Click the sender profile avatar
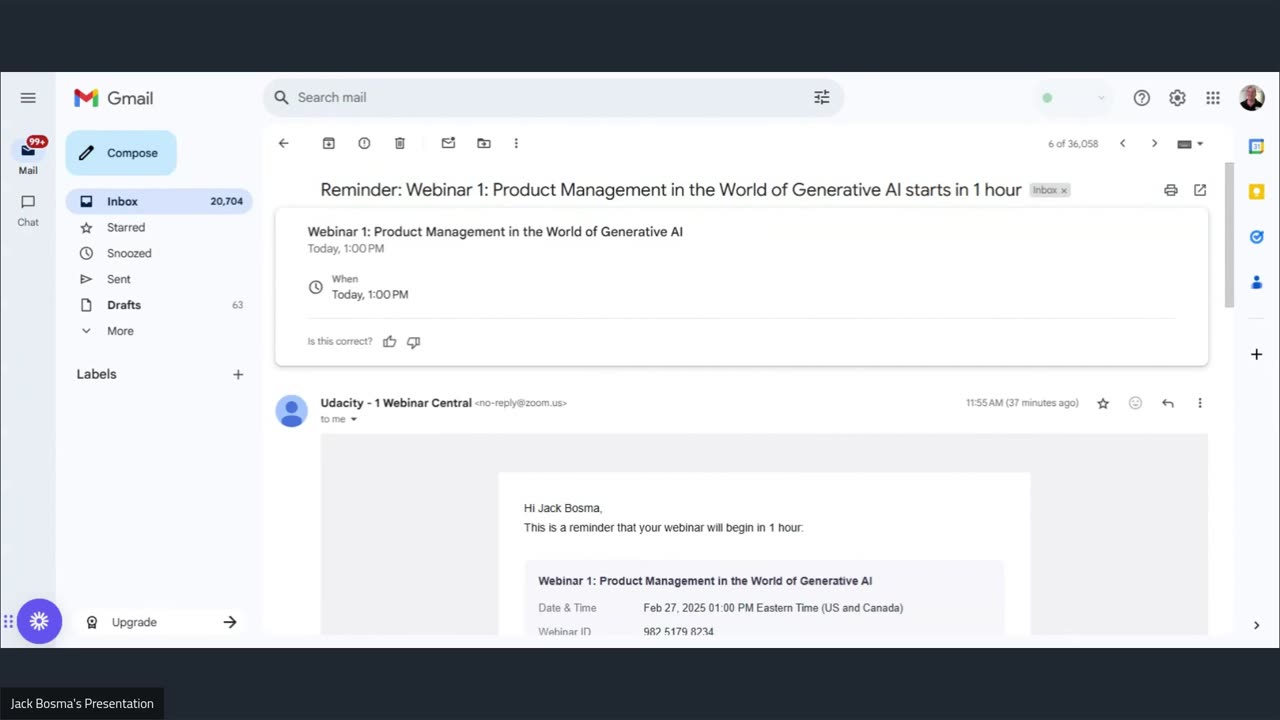Screen dimensions: 1280x720 coord(292,411)
